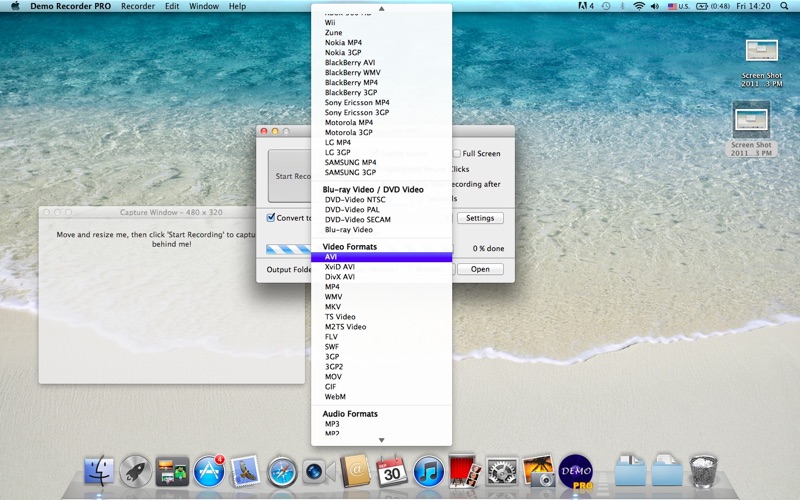This screenshot has height=500, width=800.
Task: Launch Launchpad rocket icon in dock
Action: click(x=135, y=470)
